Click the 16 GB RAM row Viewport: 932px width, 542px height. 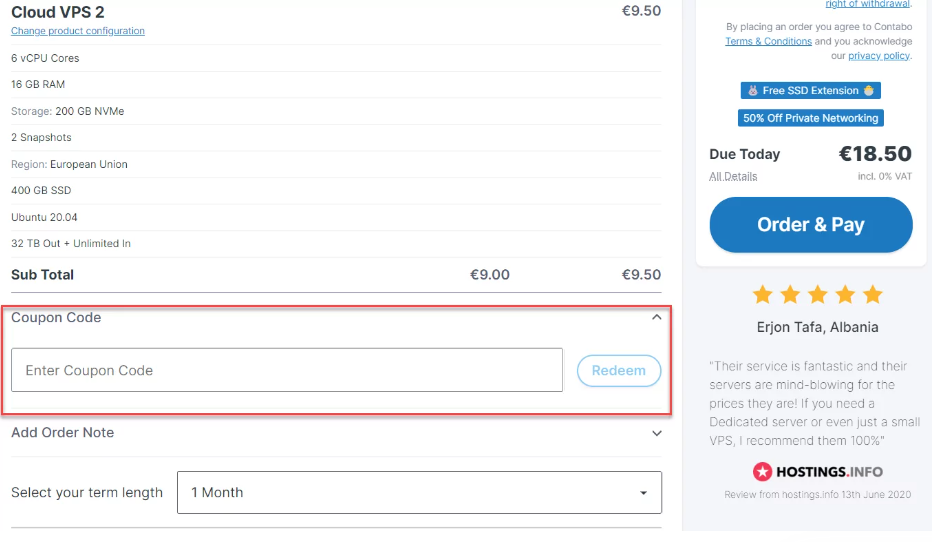point(336,84)
